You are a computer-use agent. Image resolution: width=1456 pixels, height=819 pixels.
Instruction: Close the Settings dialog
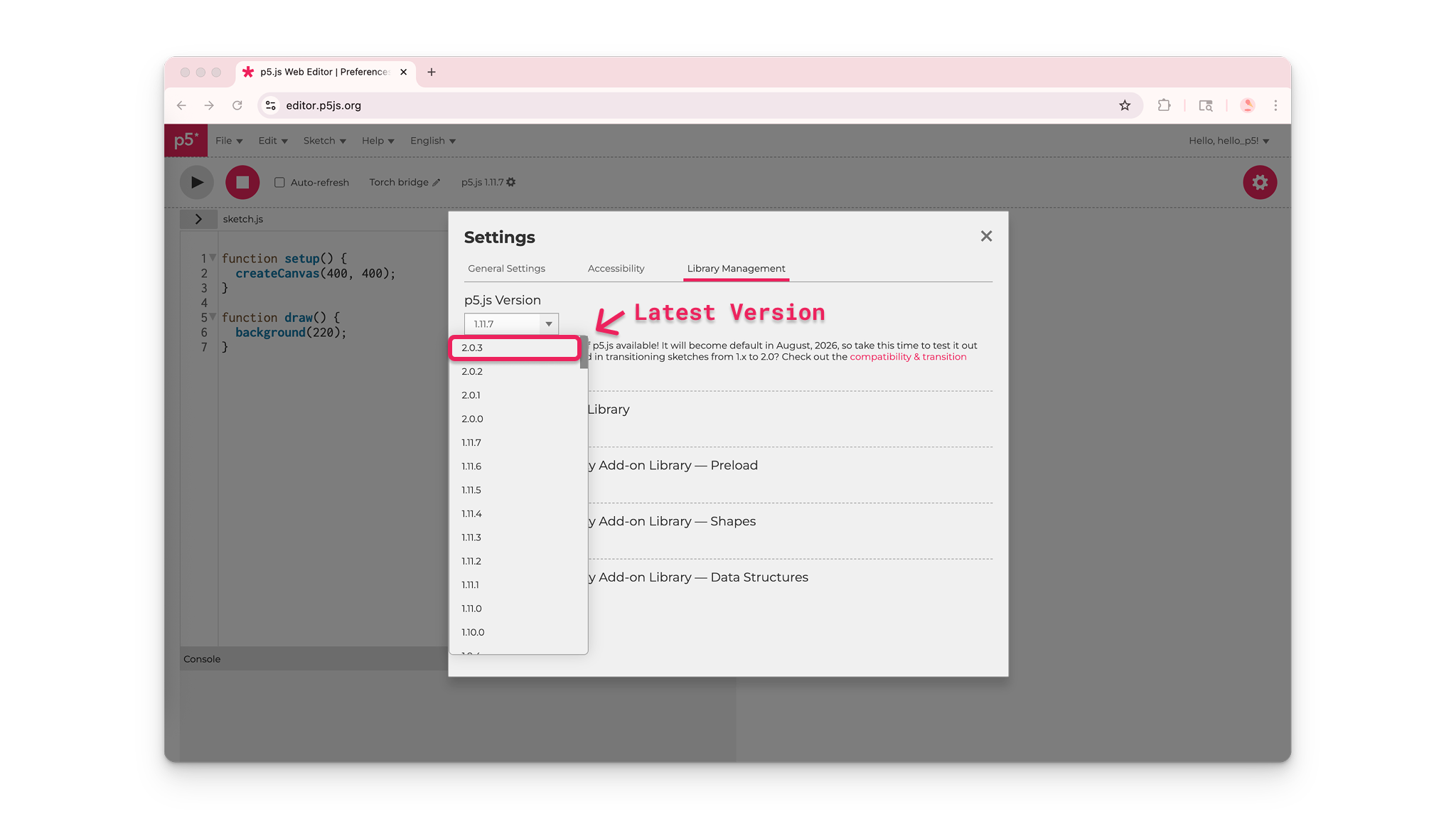pos(986,236)
